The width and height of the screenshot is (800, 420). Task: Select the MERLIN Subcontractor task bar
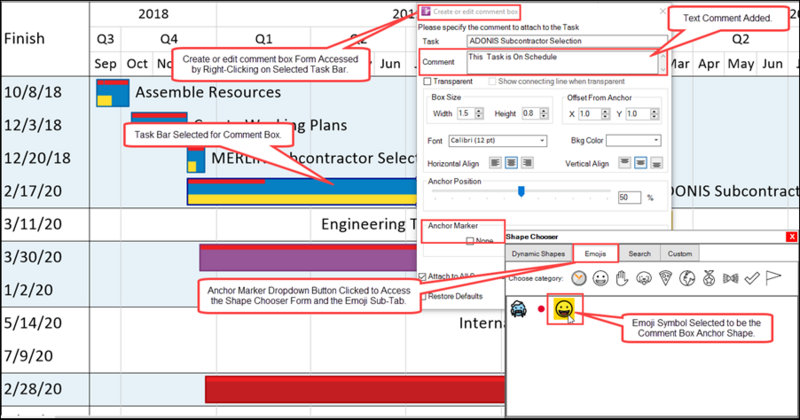(196, 159)
